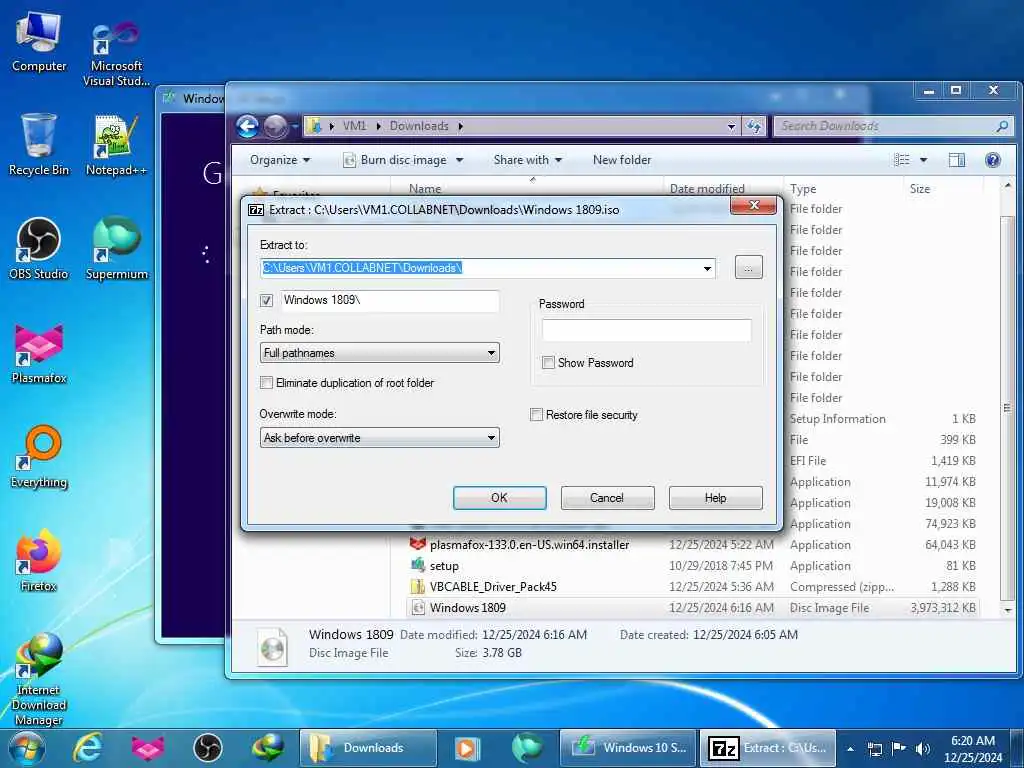Click the Windows 1809\ subfolder name field
The width and height of the screenshot is (1024, 768).
click(x=390, y=300)
